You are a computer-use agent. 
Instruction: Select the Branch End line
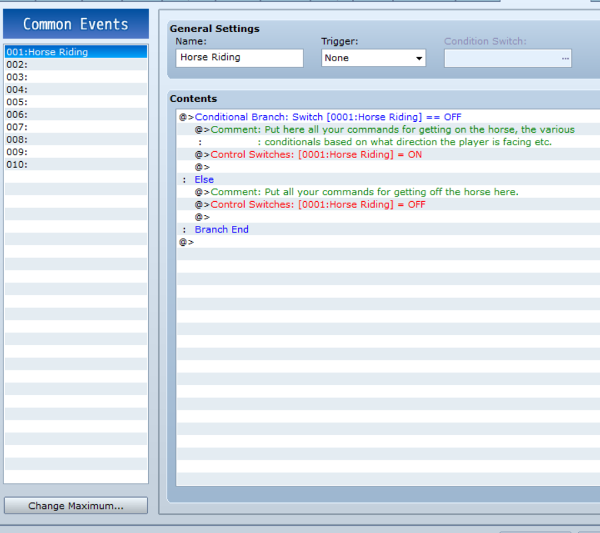[x=388, y=229]
